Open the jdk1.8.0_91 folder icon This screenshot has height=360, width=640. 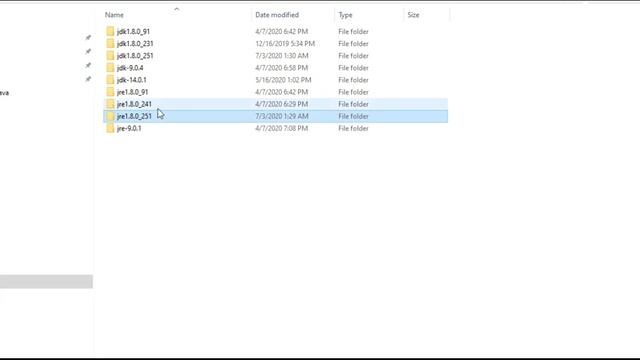tap(110, 31)
